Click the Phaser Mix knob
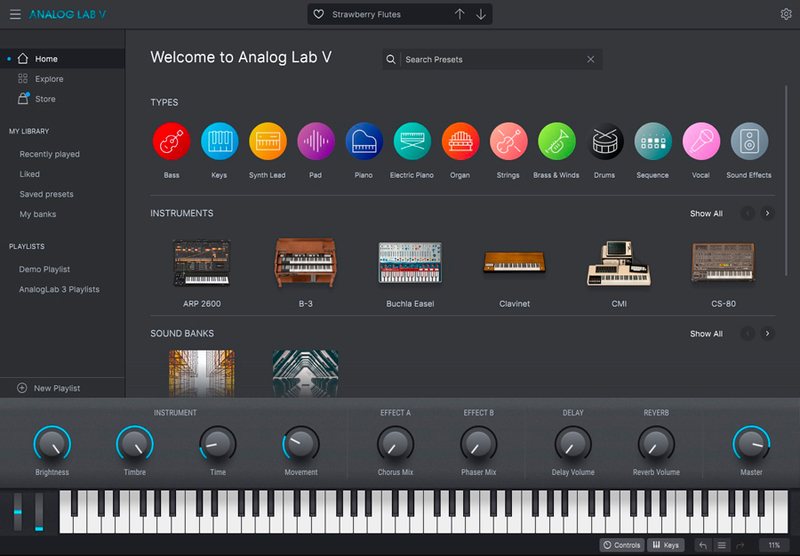The image size is (800, 556). tap(479, 444)
